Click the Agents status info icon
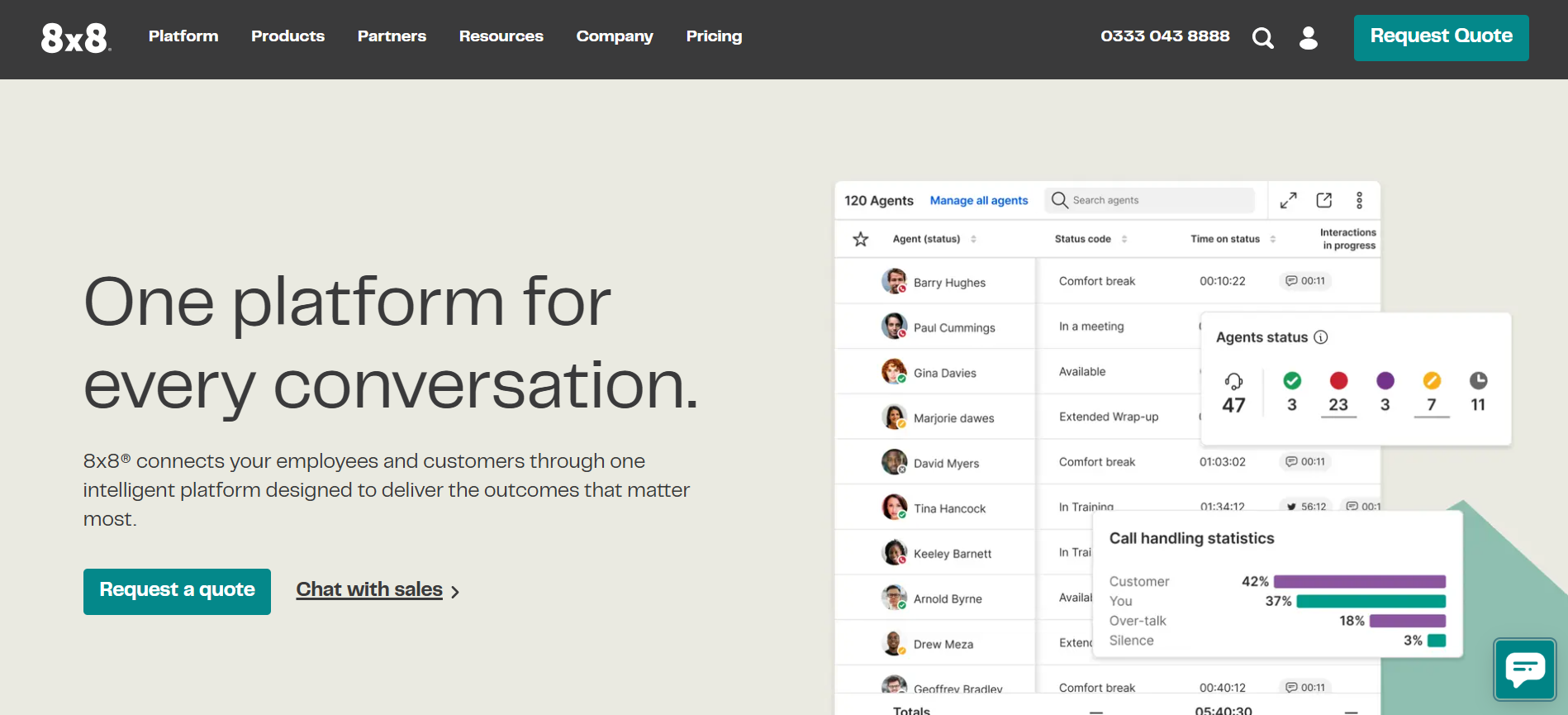This screenshot has height=715, width=1568. tap(1321, 337)
